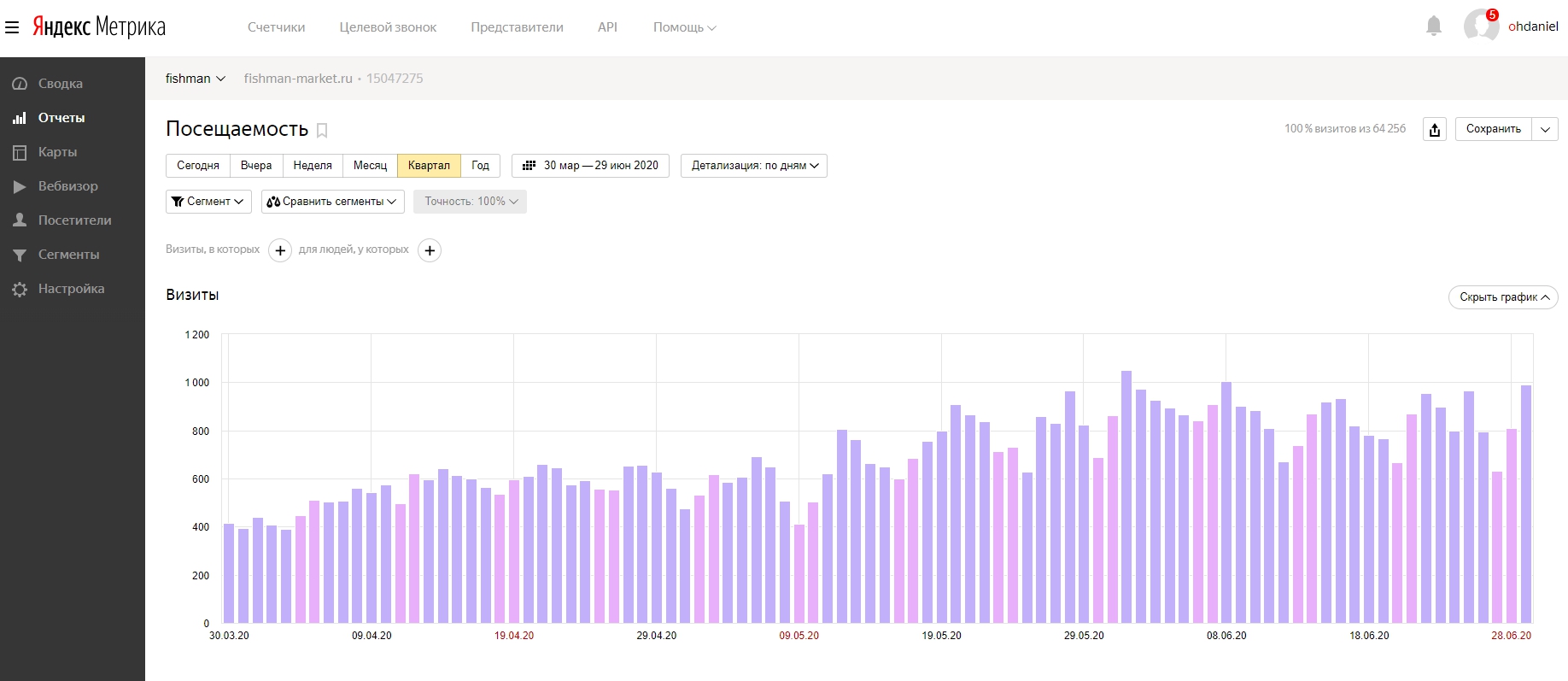Collapse chart with Скрыть график
Viewport: 1568px width, 681px height.
(x=1503, y=297)
